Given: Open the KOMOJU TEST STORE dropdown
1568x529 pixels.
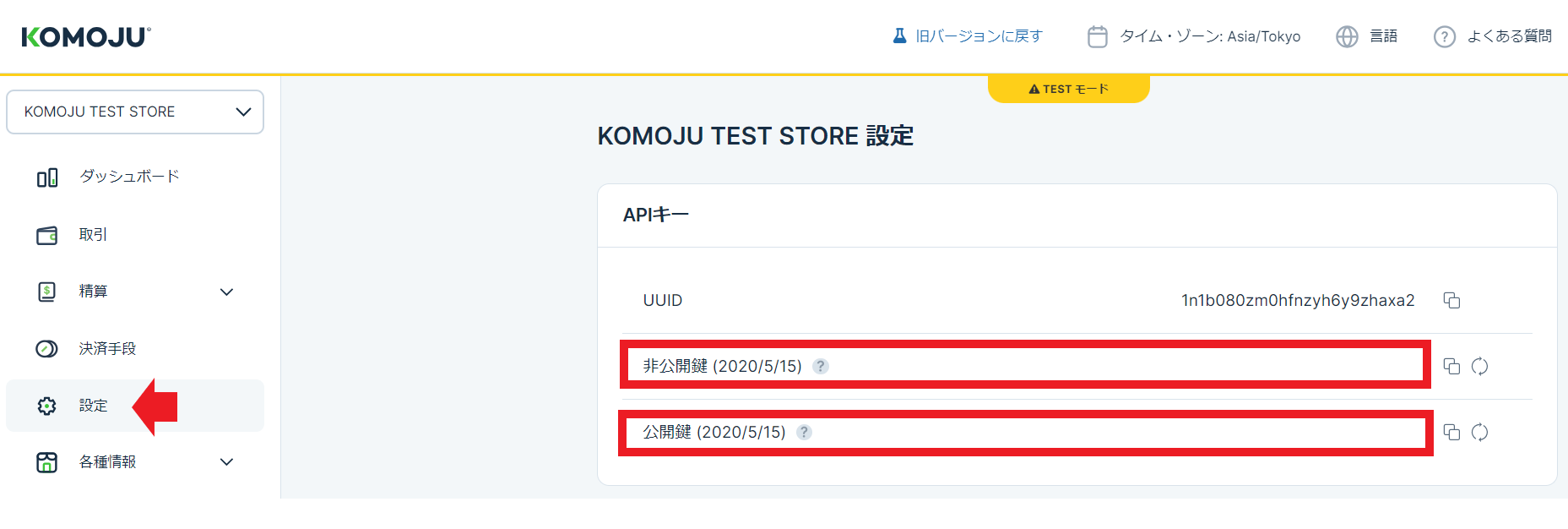Looking at the screenshot, I should pos(135,112).
